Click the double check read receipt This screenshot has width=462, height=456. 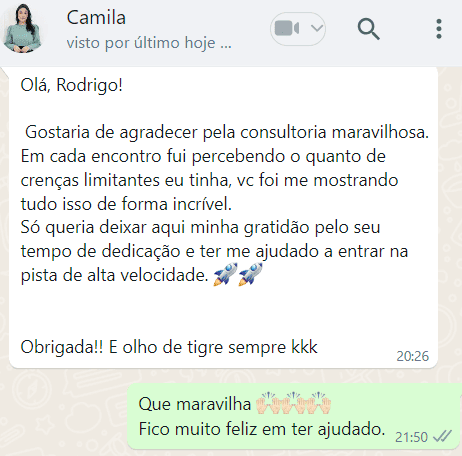[442, 436]
